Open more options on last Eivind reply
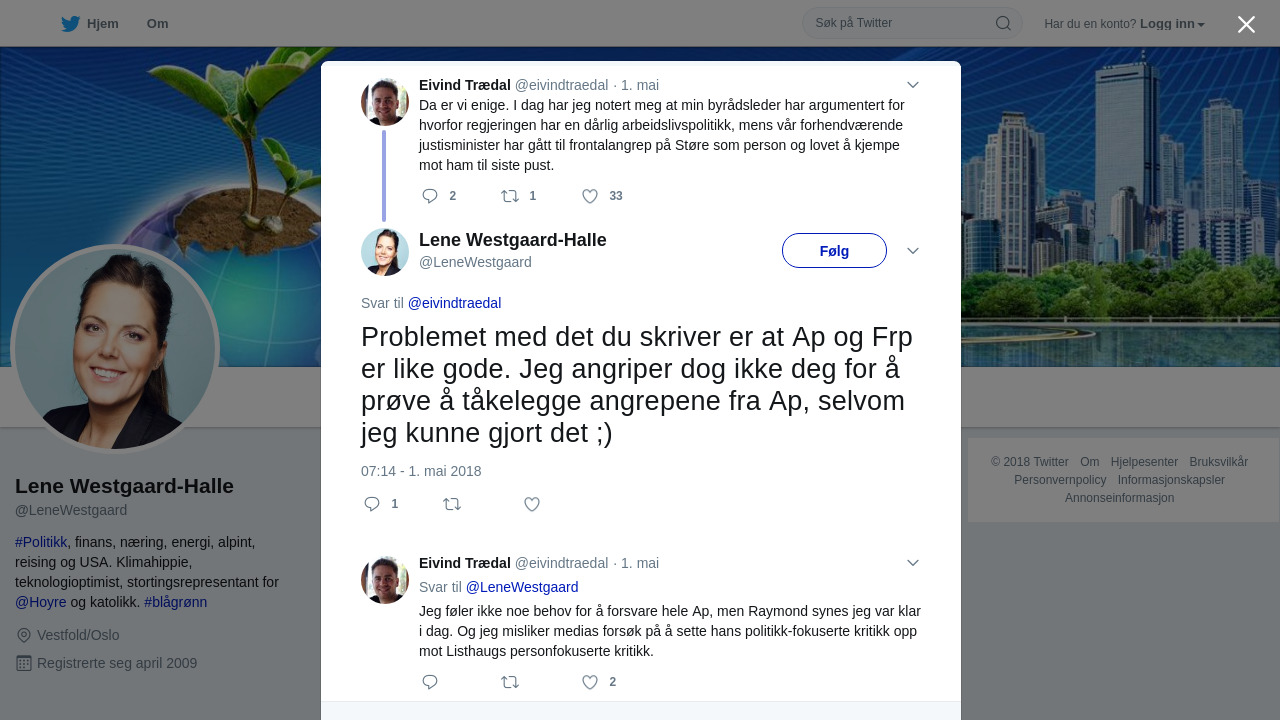The image size is (1280, 720). click(913, 563)
